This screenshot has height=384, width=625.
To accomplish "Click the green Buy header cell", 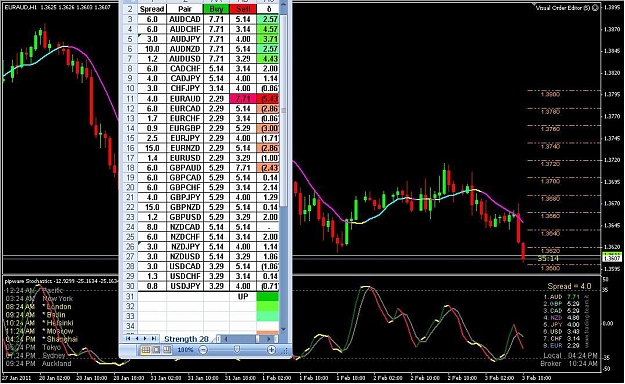I will (x=216, y=9).
